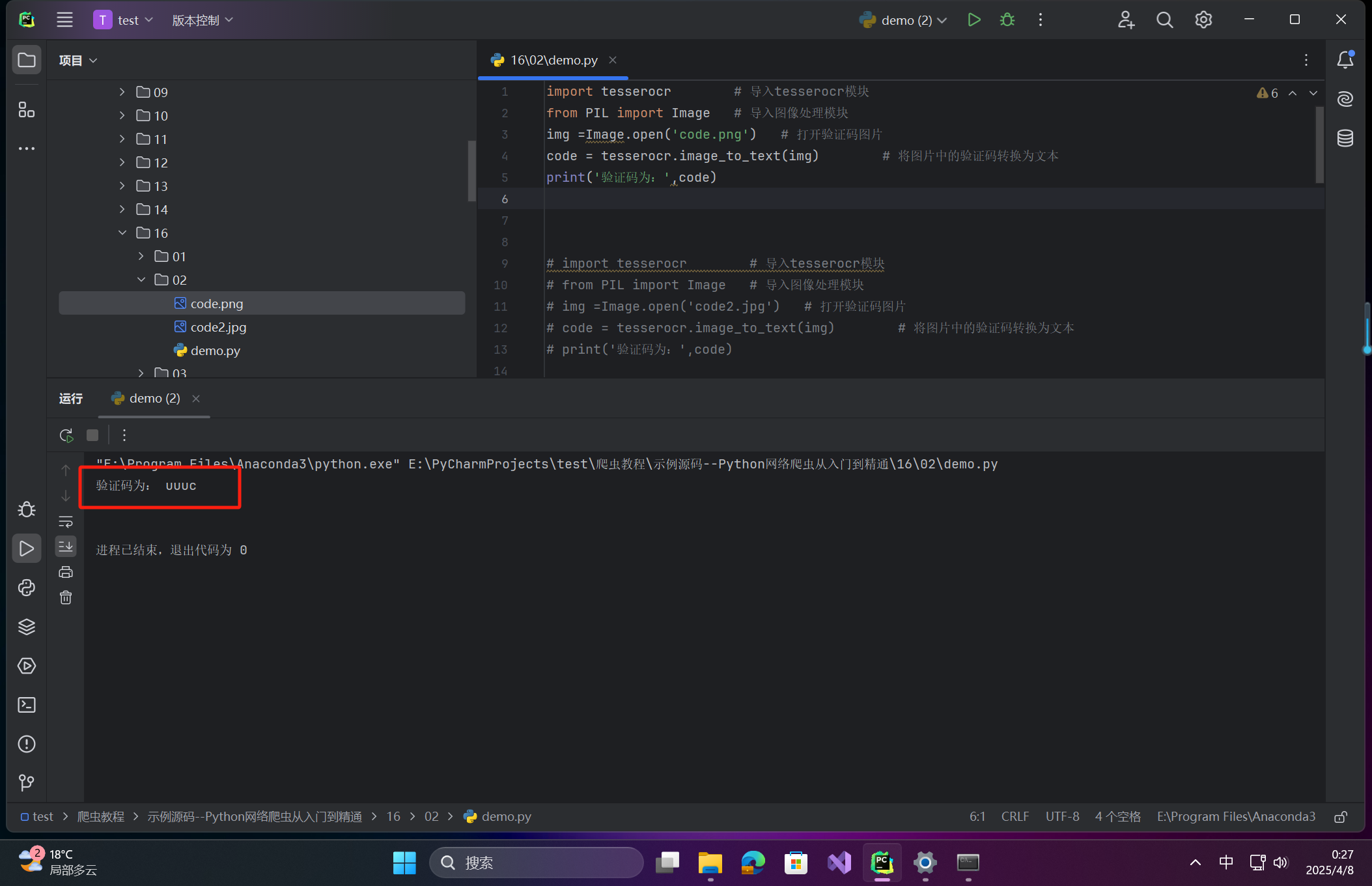
Task: Clear run console with trash icon
Action: [66, 597]
